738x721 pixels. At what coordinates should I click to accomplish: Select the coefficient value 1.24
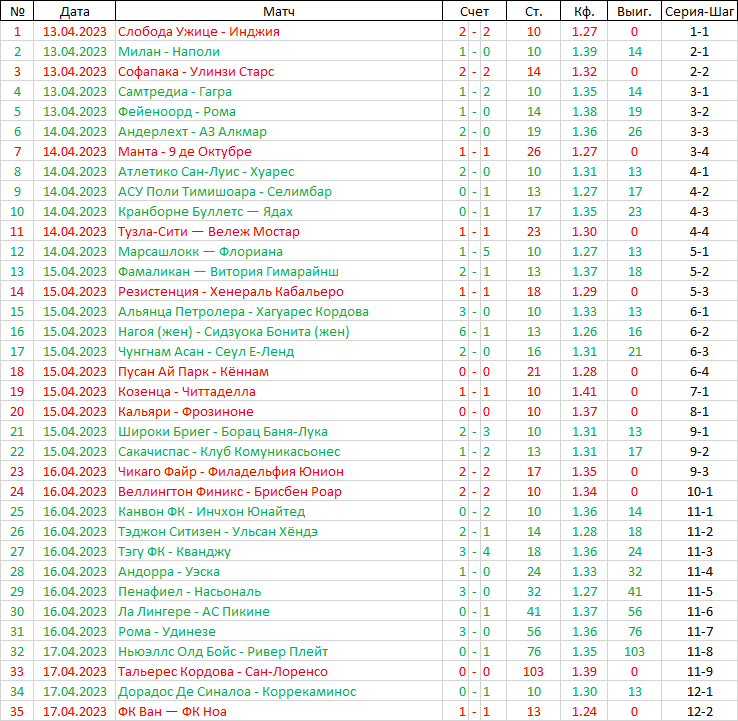584,711
